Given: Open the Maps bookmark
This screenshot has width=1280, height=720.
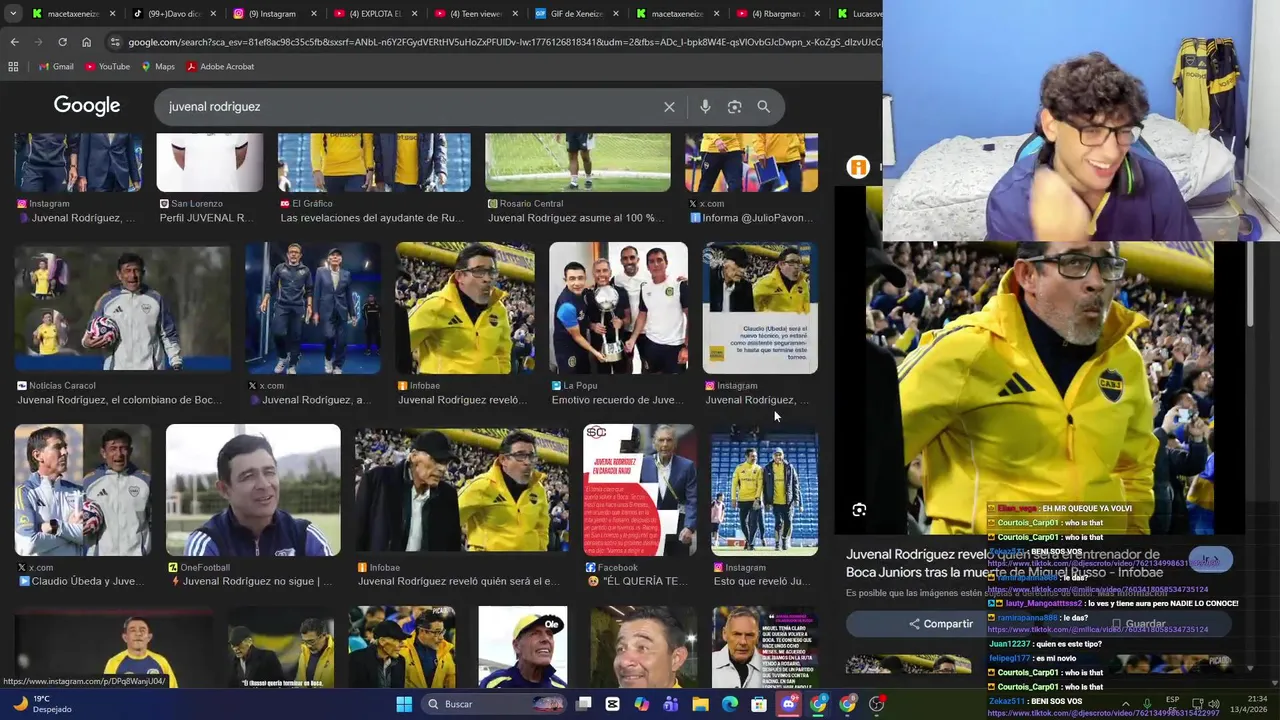Looking at the screenshot, I should 158,66.
